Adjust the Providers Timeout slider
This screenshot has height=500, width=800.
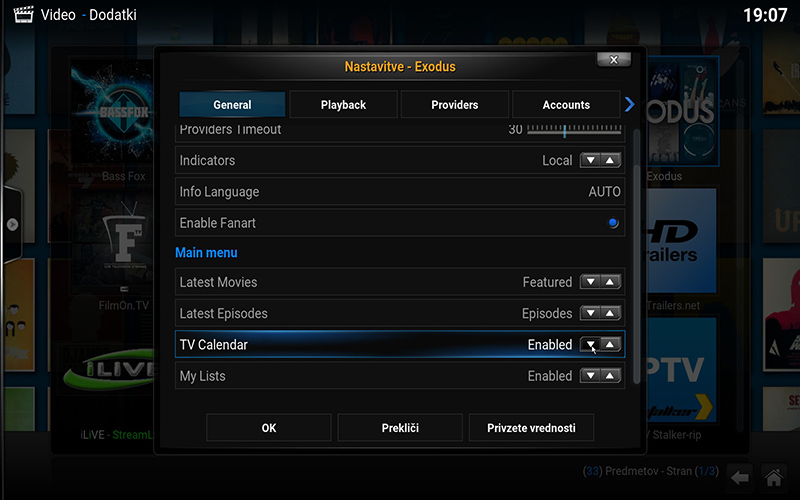point(565,131)
